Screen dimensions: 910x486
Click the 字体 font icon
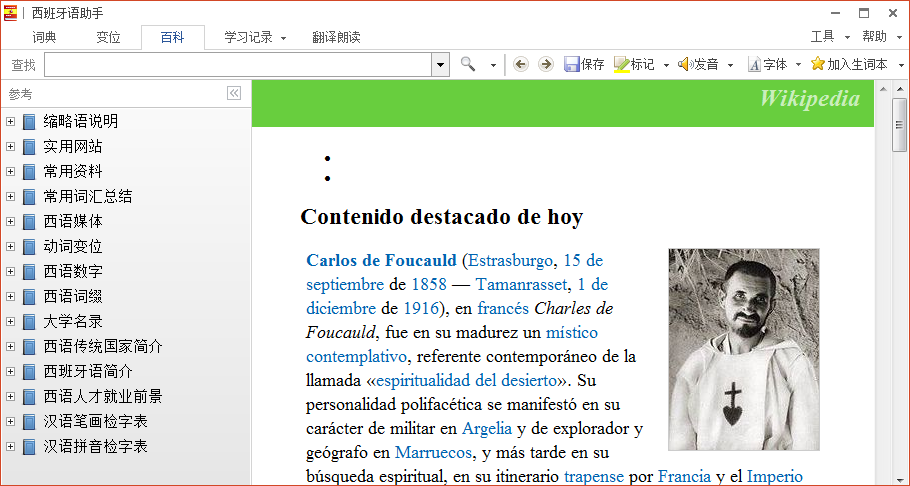click(754, 64)
